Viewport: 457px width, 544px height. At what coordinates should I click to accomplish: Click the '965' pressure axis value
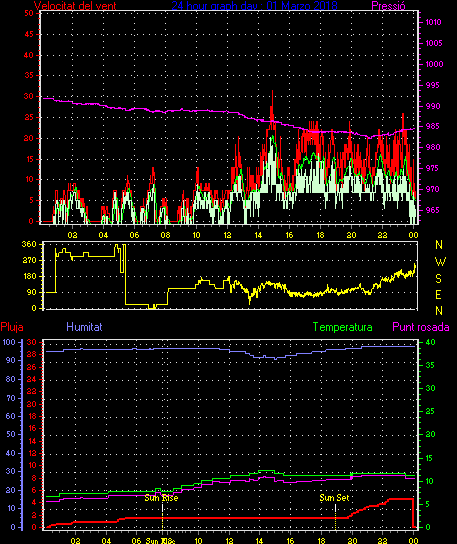tap(432, 210)
